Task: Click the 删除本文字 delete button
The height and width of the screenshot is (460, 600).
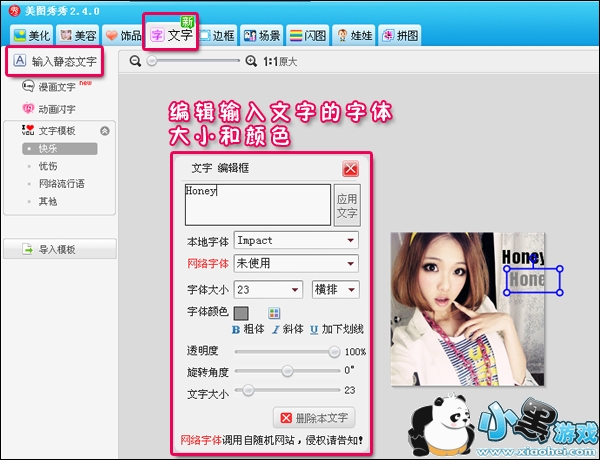Action: click(x=314, y=417)
